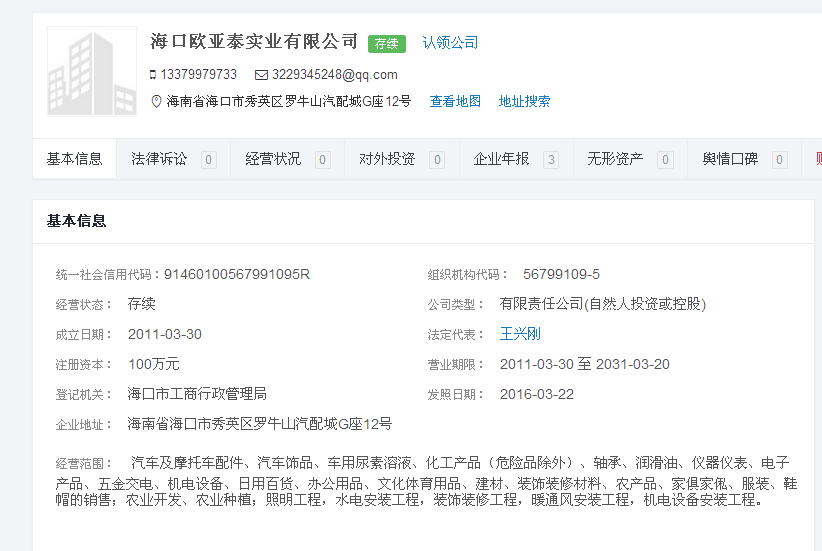Switch to the 无形资产 tab
The image size is (822, 551).
[616, 159]
